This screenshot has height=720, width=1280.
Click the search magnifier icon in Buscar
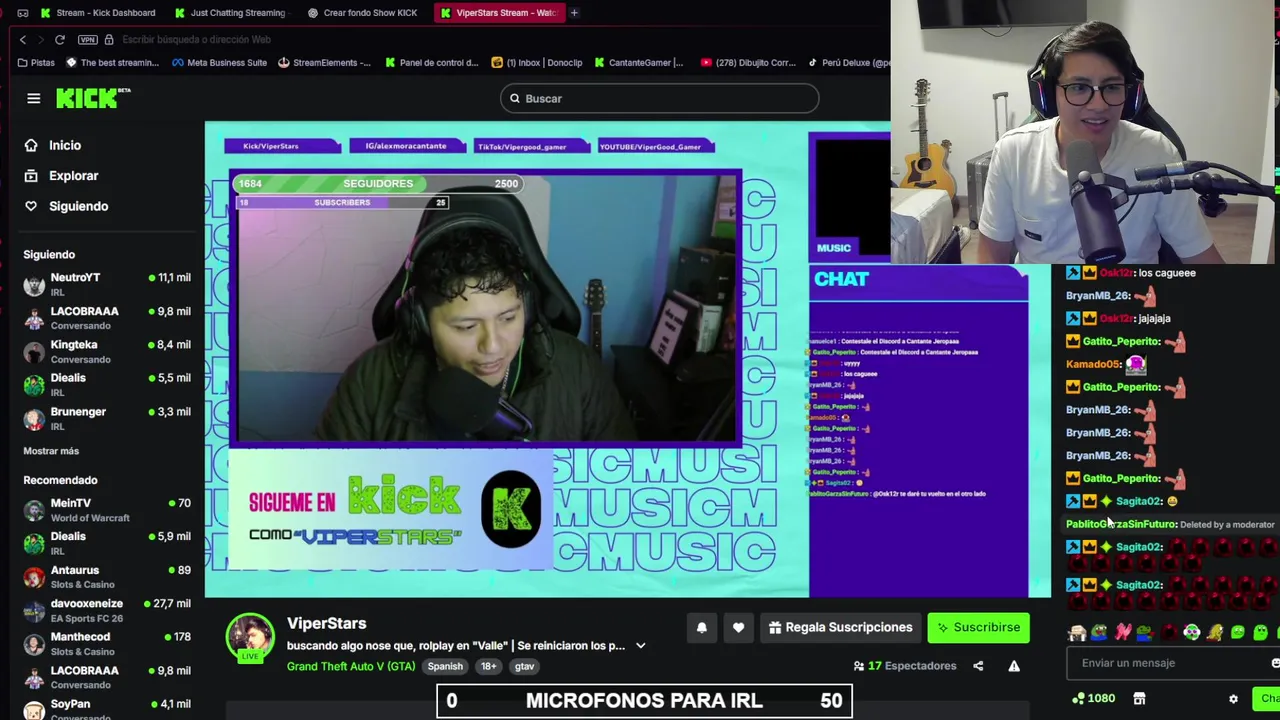pos(515,98)
